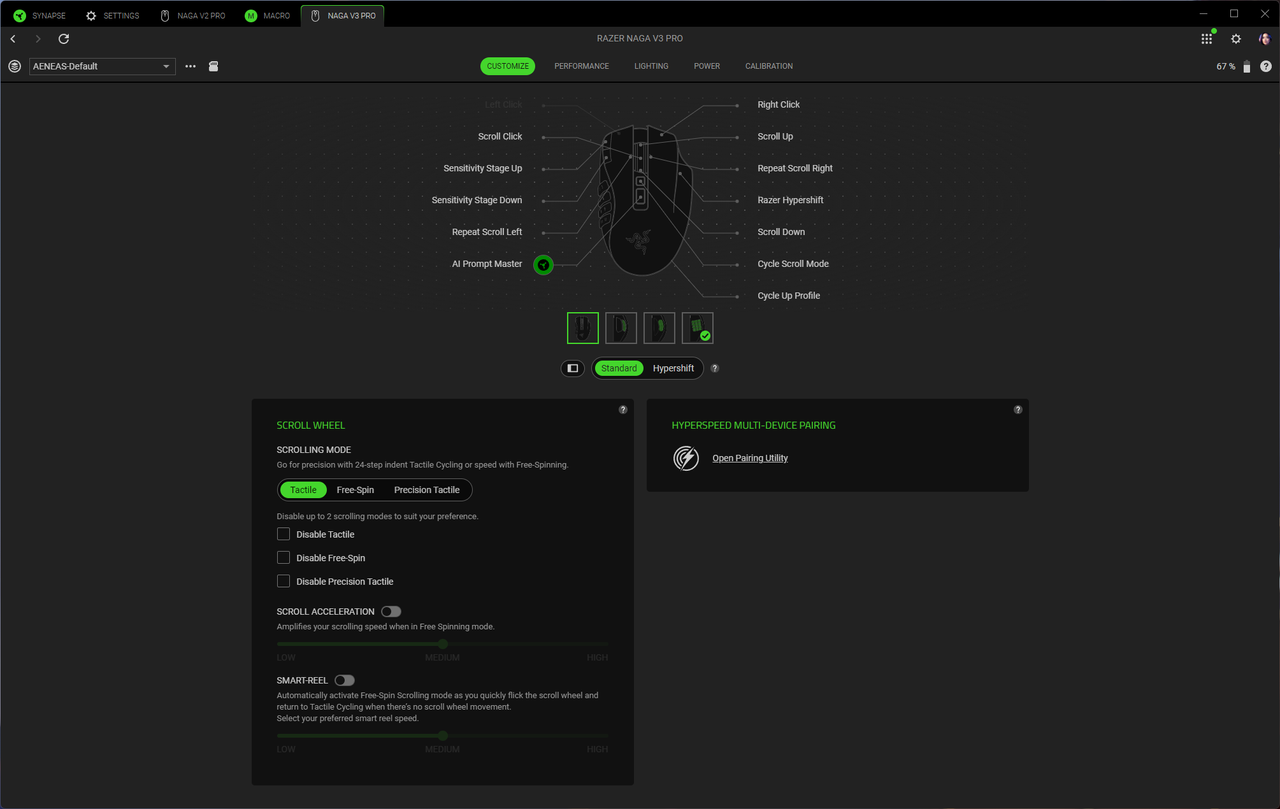
Task: Click the on-board memory icon
Action: (x=213, y=66)
